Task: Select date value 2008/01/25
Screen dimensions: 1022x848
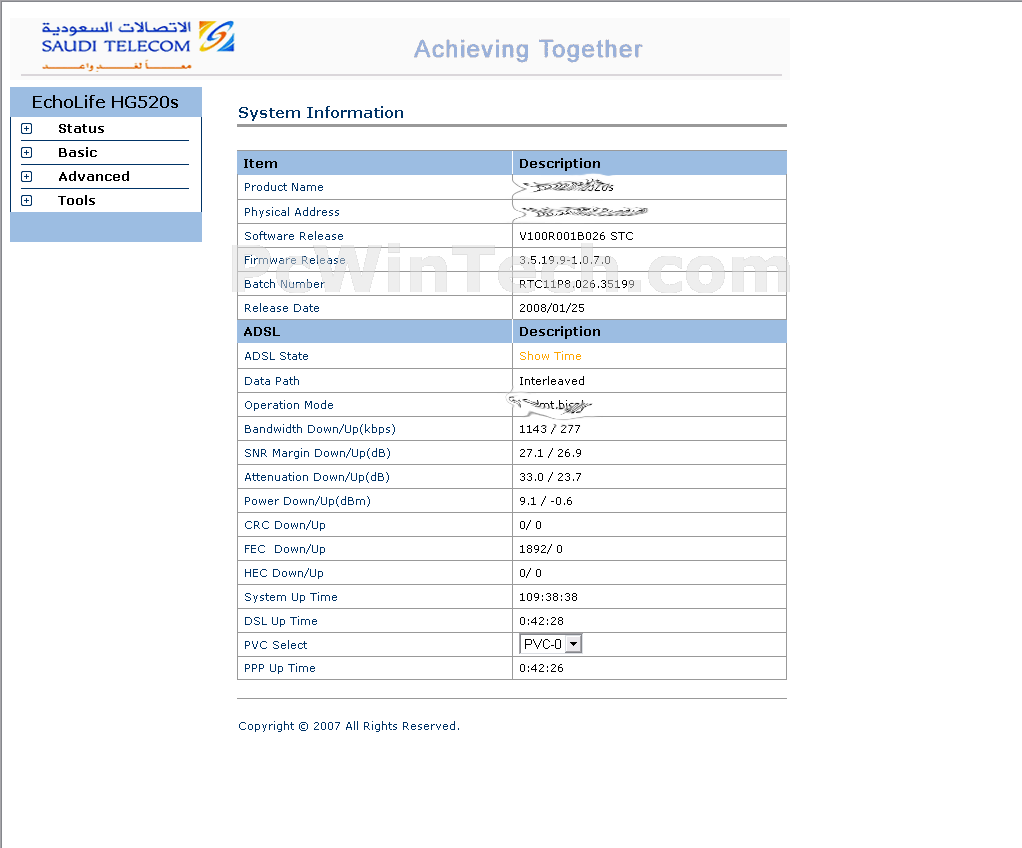Action: [x=551, y=308]
